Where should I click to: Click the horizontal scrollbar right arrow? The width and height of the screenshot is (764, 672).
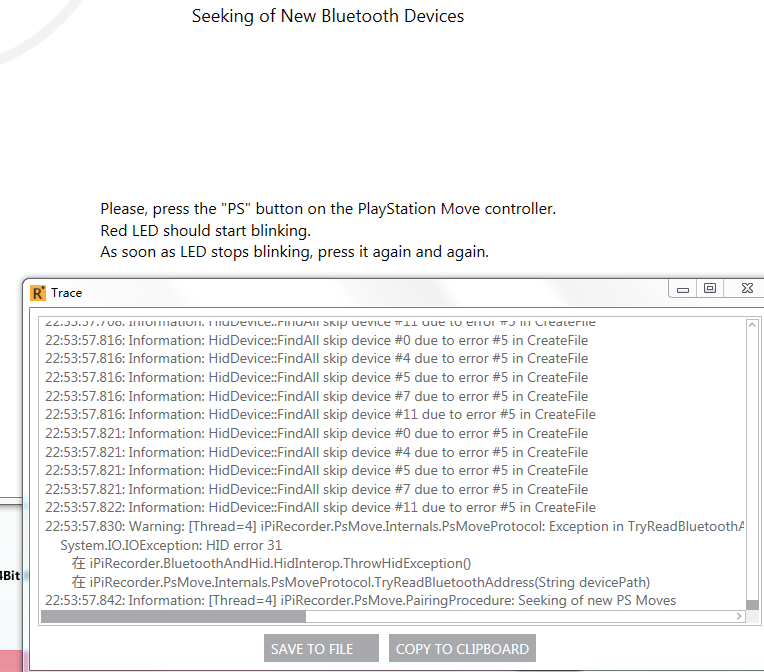[739, 616]
